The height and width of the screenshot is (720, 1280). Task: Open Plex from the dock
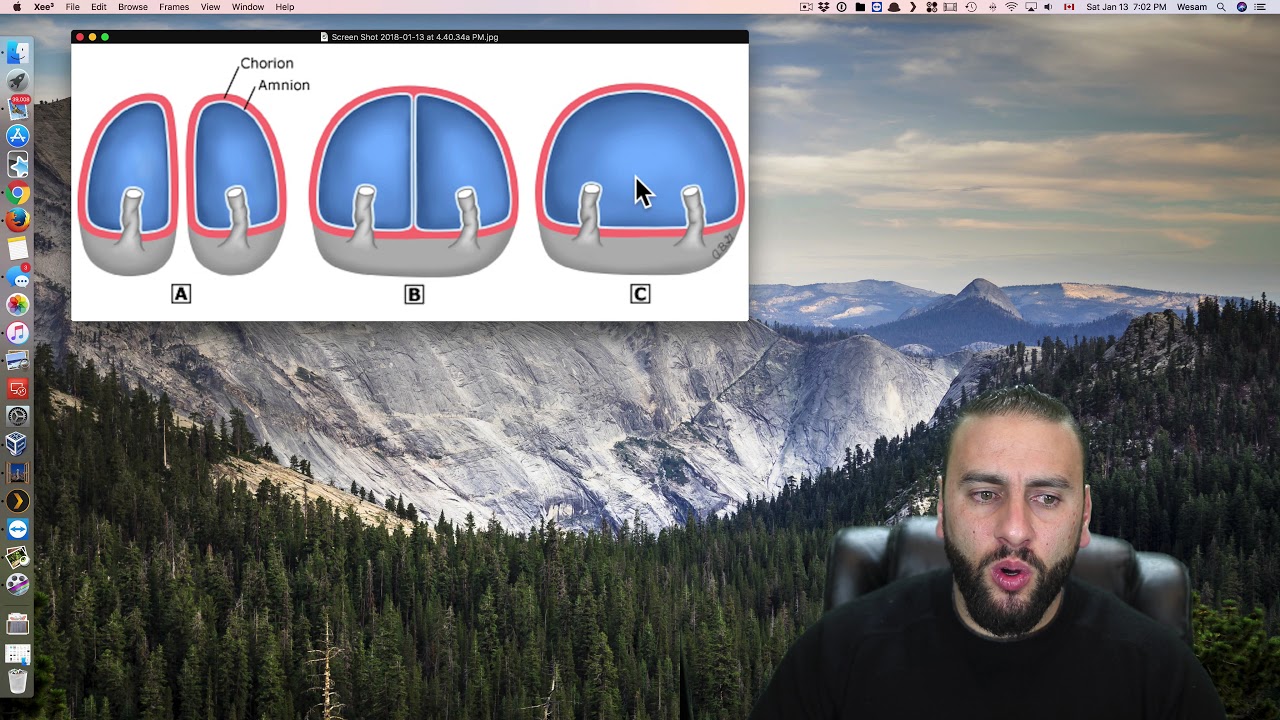point(18,501)
